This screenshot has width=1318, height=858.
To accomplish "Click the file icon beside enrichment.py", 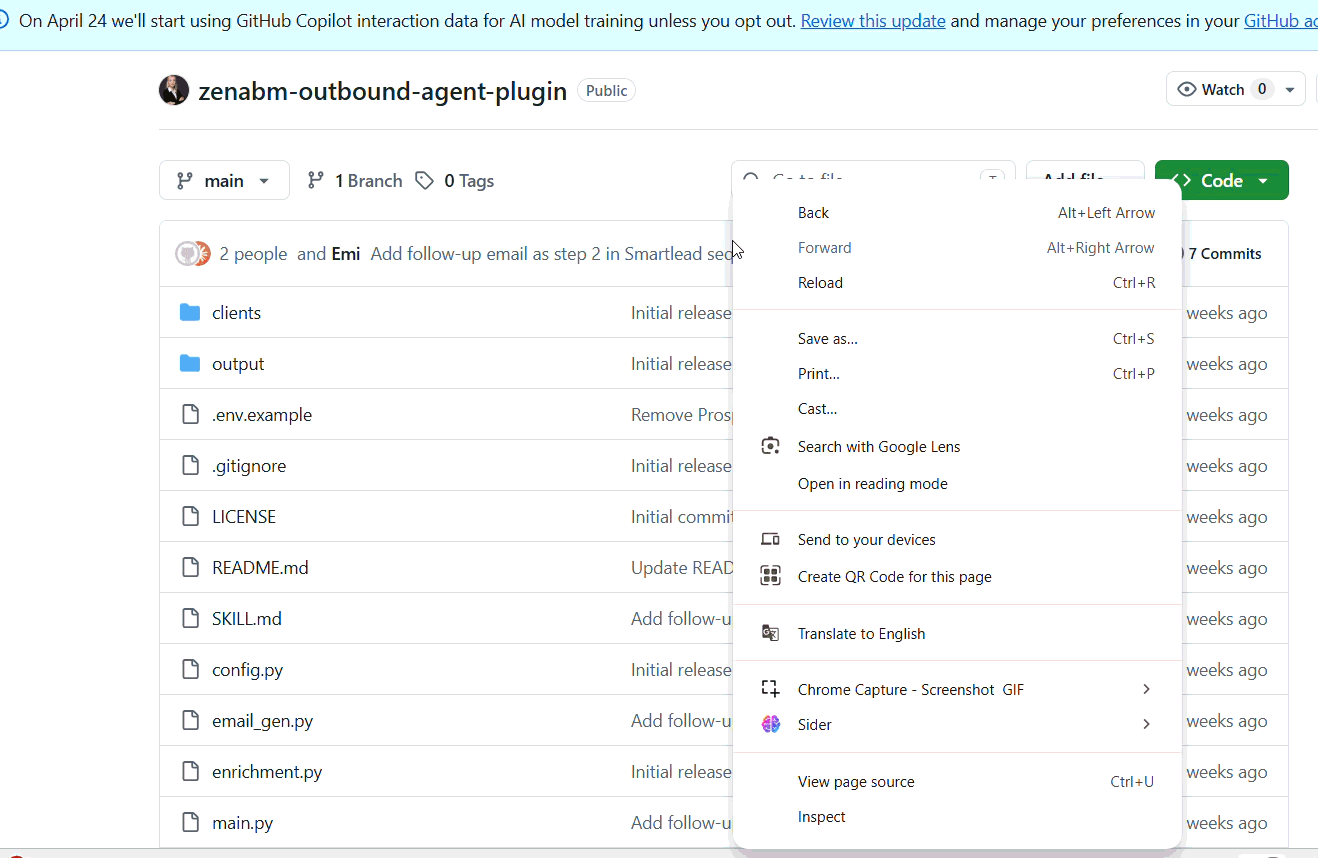I will tap(190, 772).
